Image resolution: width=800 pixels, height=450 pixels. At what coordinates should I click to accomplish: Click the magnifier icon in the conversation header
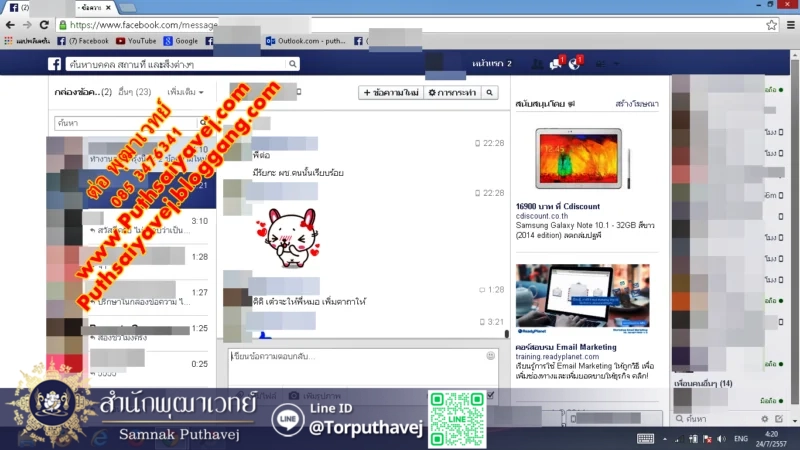click(x=489, y=93)
